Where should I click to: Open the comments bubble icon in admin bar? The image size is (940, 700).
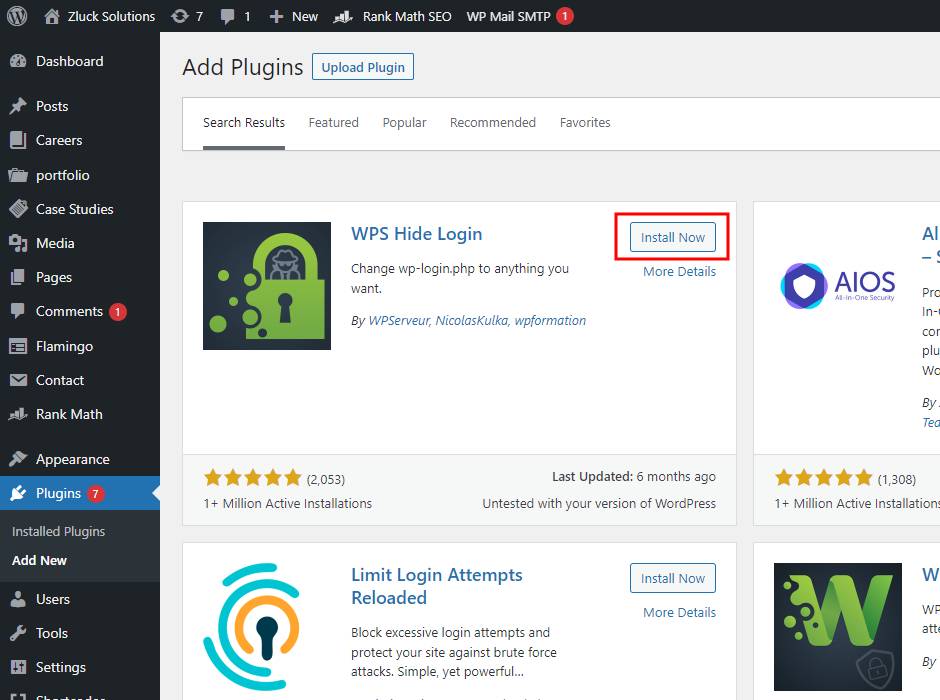(227, 17)
